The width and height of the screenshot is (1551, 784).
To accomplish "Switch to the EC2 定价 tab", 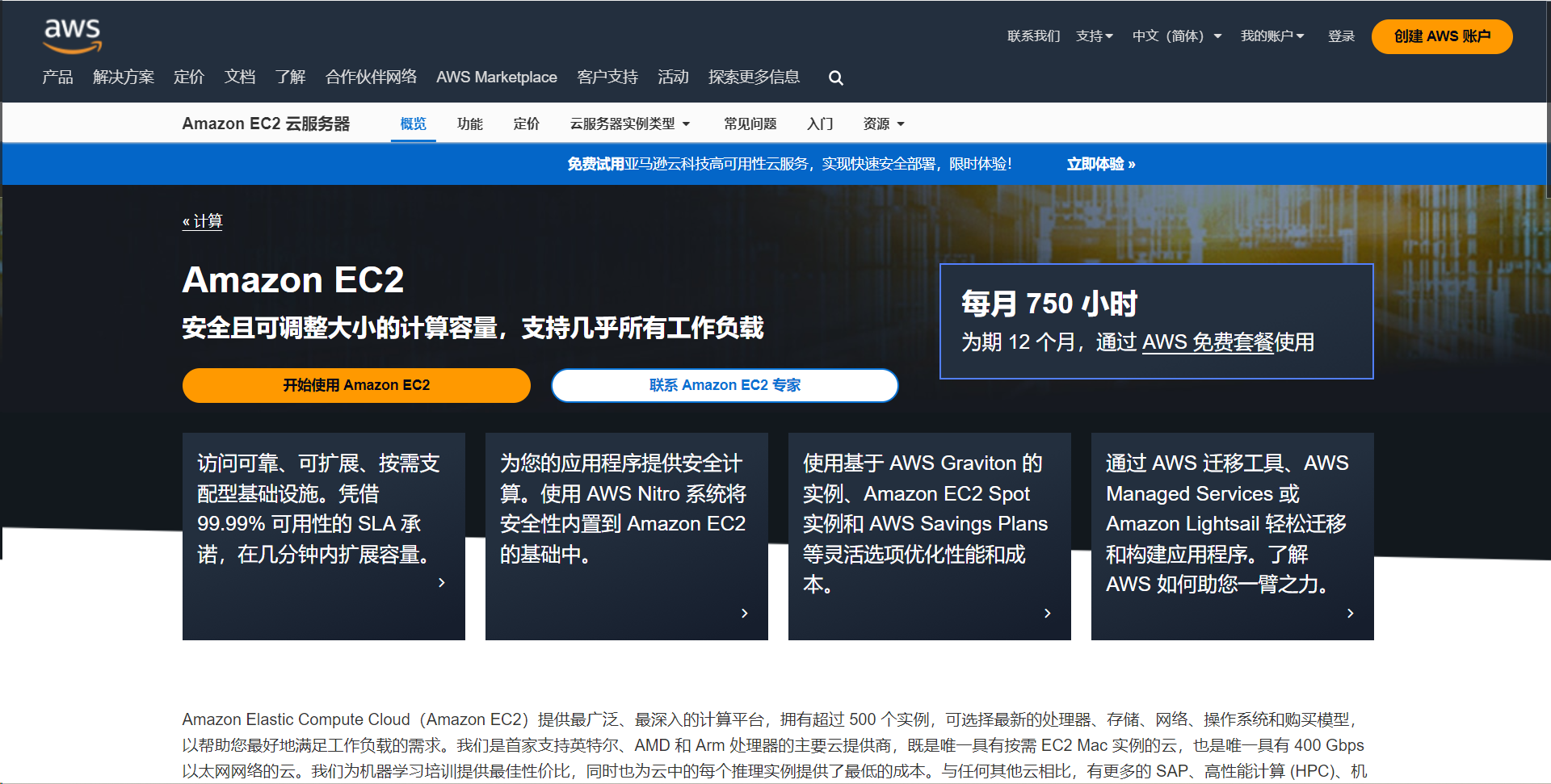I will (x=527, y=124).
